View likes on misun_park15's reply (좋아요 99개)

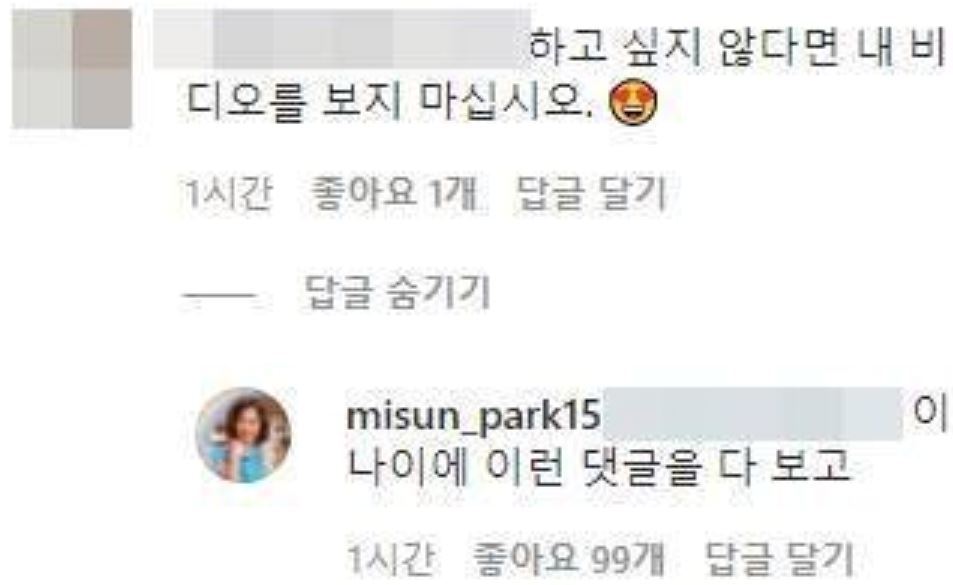point(568,558)
